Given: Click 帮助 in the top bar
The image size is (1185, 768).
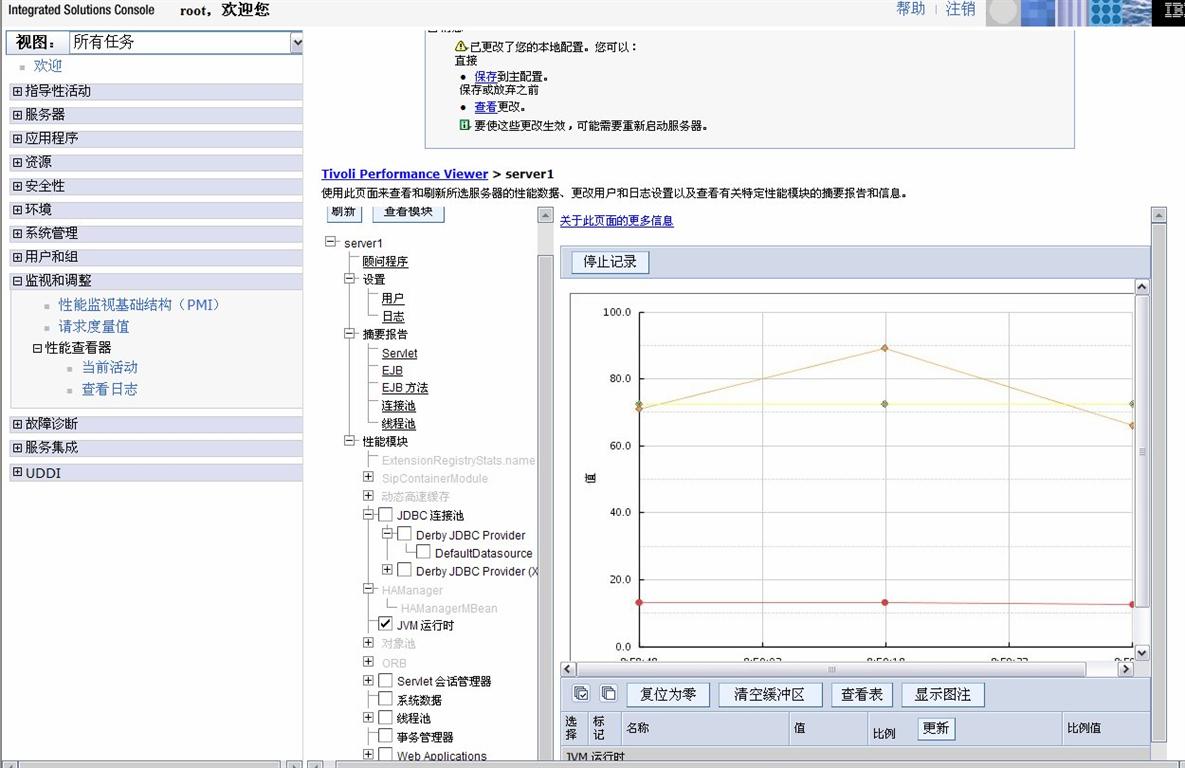Looking at the screenshot, I should [911, 9].
